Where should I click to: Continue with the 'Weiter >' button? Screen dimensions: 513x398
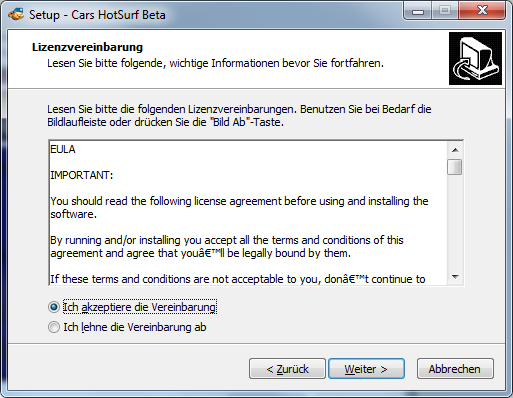pos(366,369)
